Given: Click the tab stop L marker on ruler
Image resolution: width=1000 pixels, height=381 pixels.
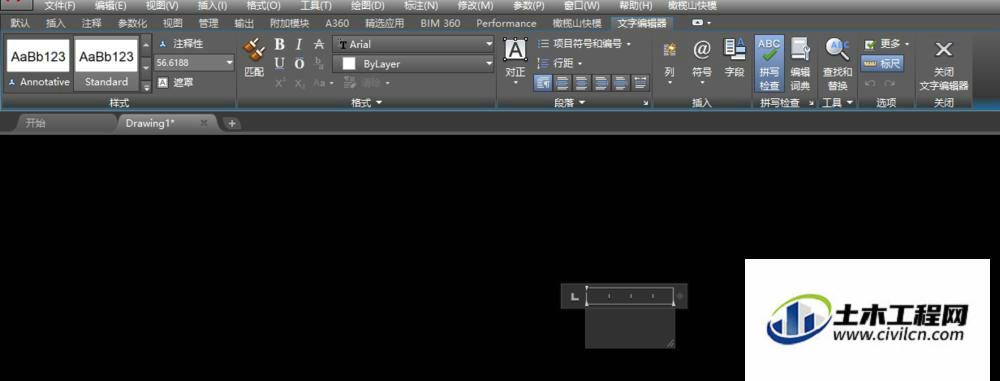Looking at the screenshot, I should pos(574,296).
